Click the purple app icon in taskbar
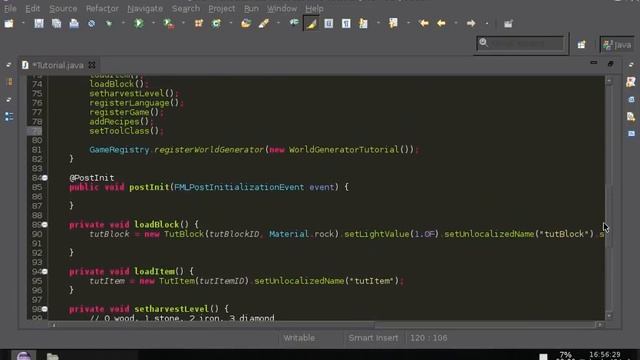This screenshot has width=640, height=360. pyautogui.click(x=23, y=356)
